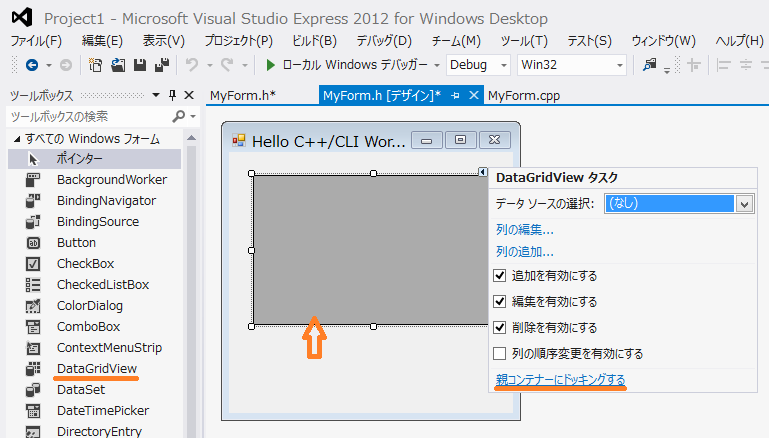This screenshot has width=769, height=438.
Task: Click the Save All multi-disk icon
Action: point(162,65)
